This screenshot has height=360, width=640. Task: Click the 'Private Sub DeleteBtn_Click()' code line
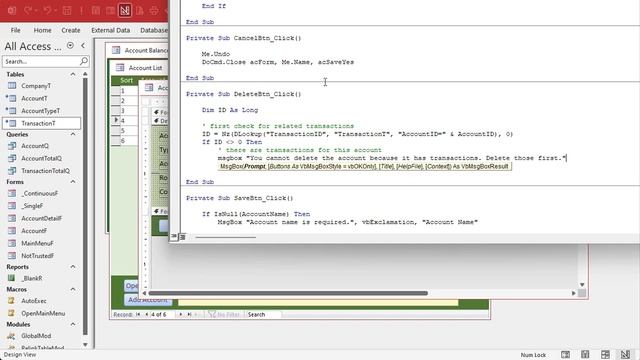(243, 94)
